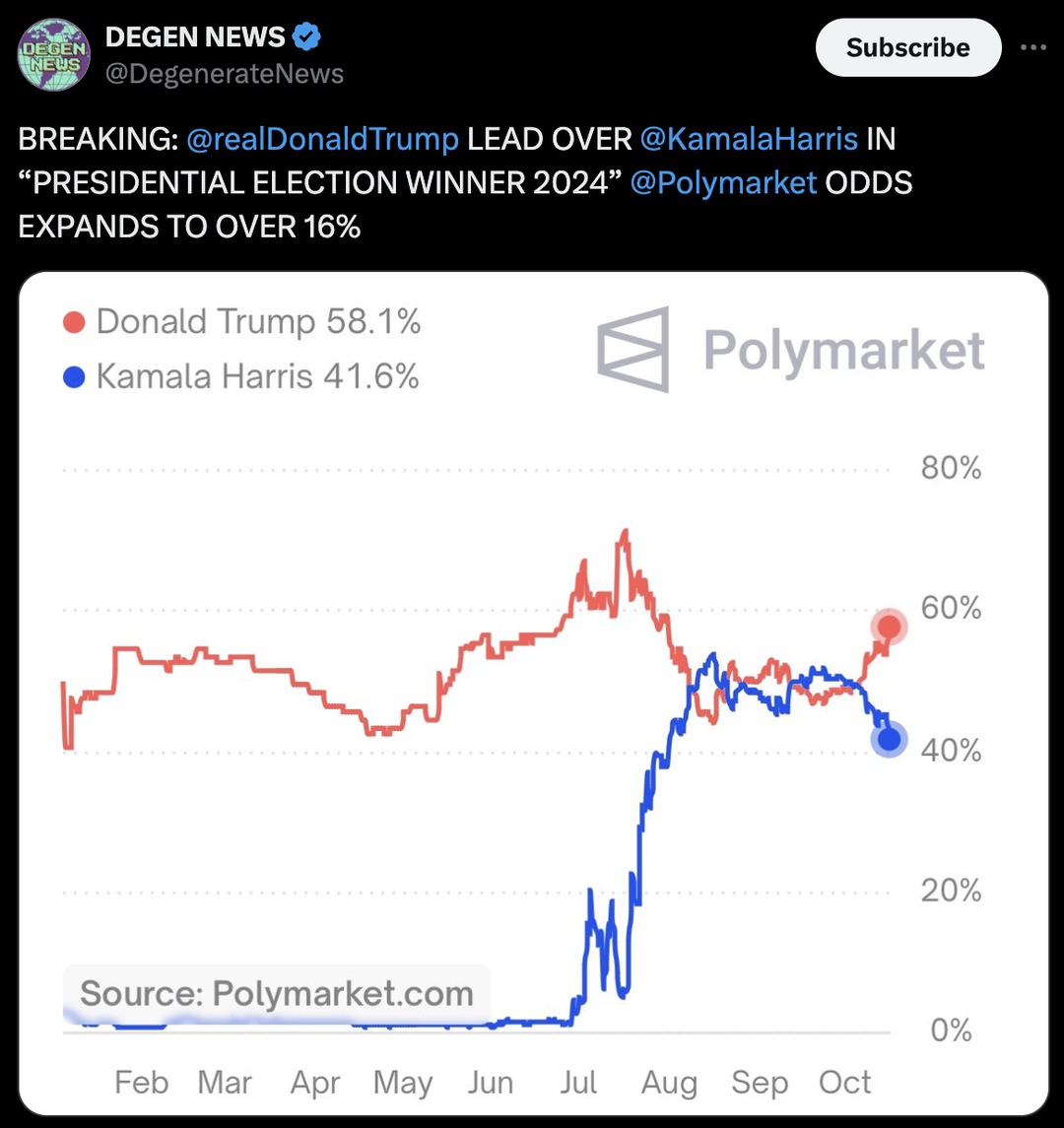Click the Kamala Harris 41.6% legend text
Screen dimensions: 1064x1128
coord(257,376)
